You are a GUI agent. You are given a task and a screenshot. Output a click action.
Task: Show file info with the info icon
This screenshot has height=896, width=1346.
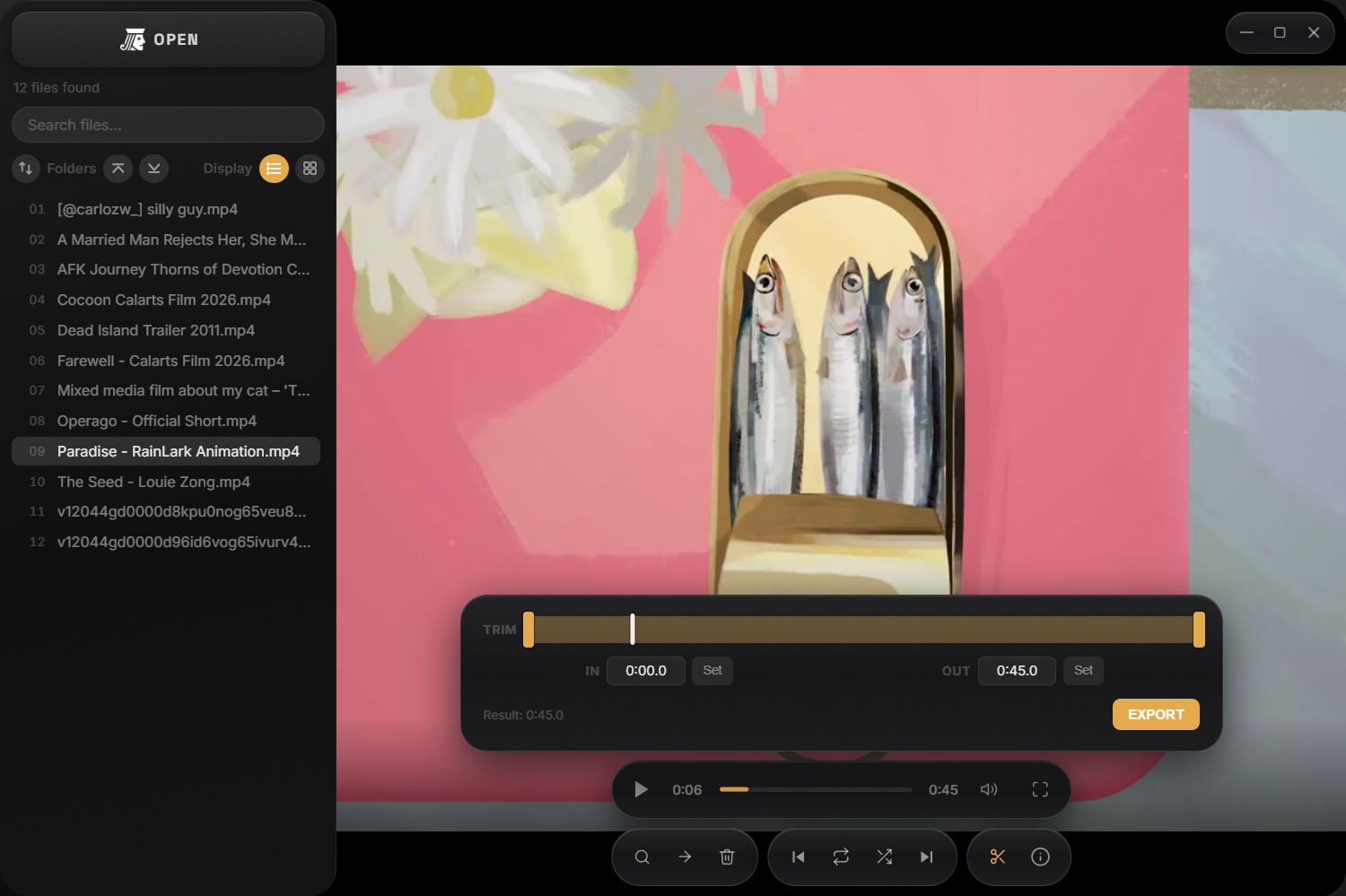1040,857
